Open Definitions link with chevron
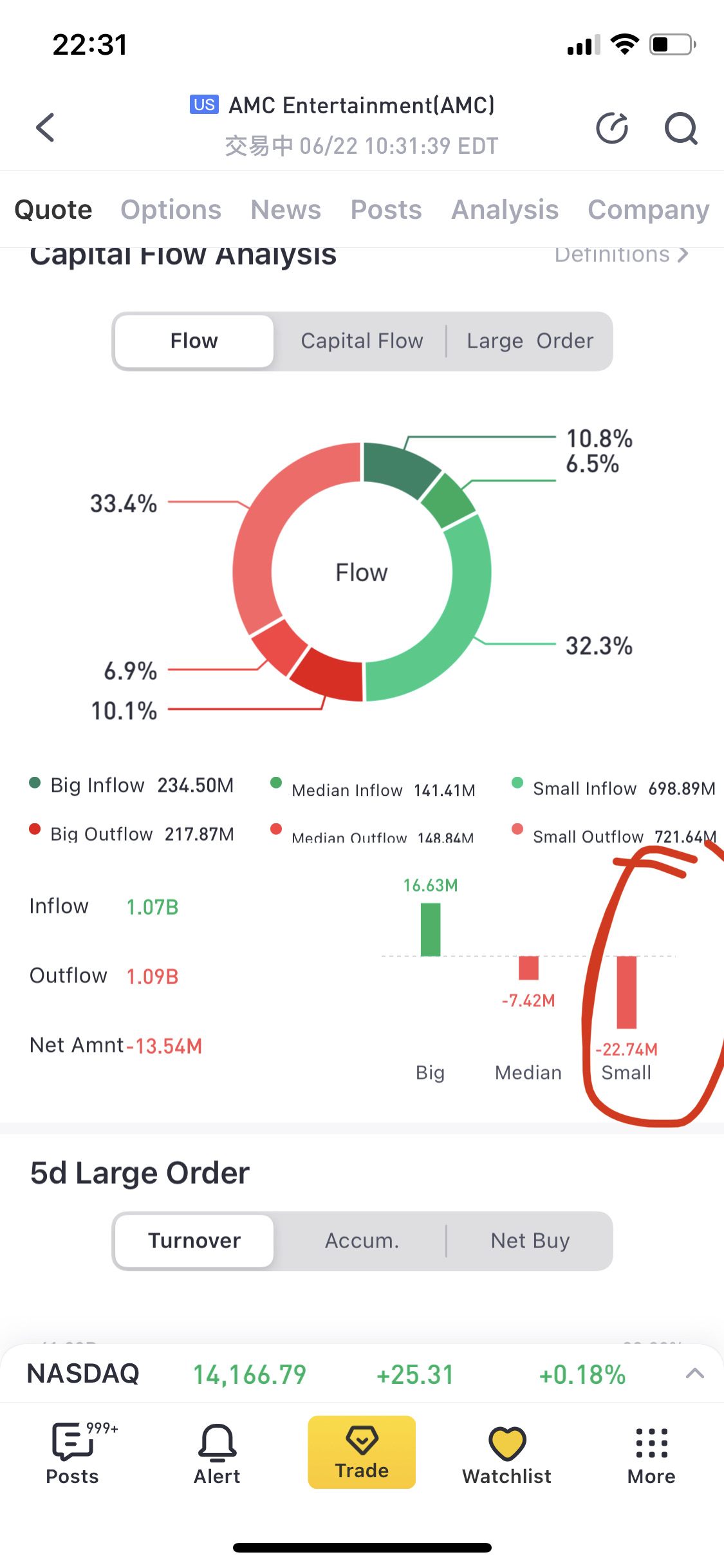The width and height of the screenshot is (724, 1568). point(621,256)
